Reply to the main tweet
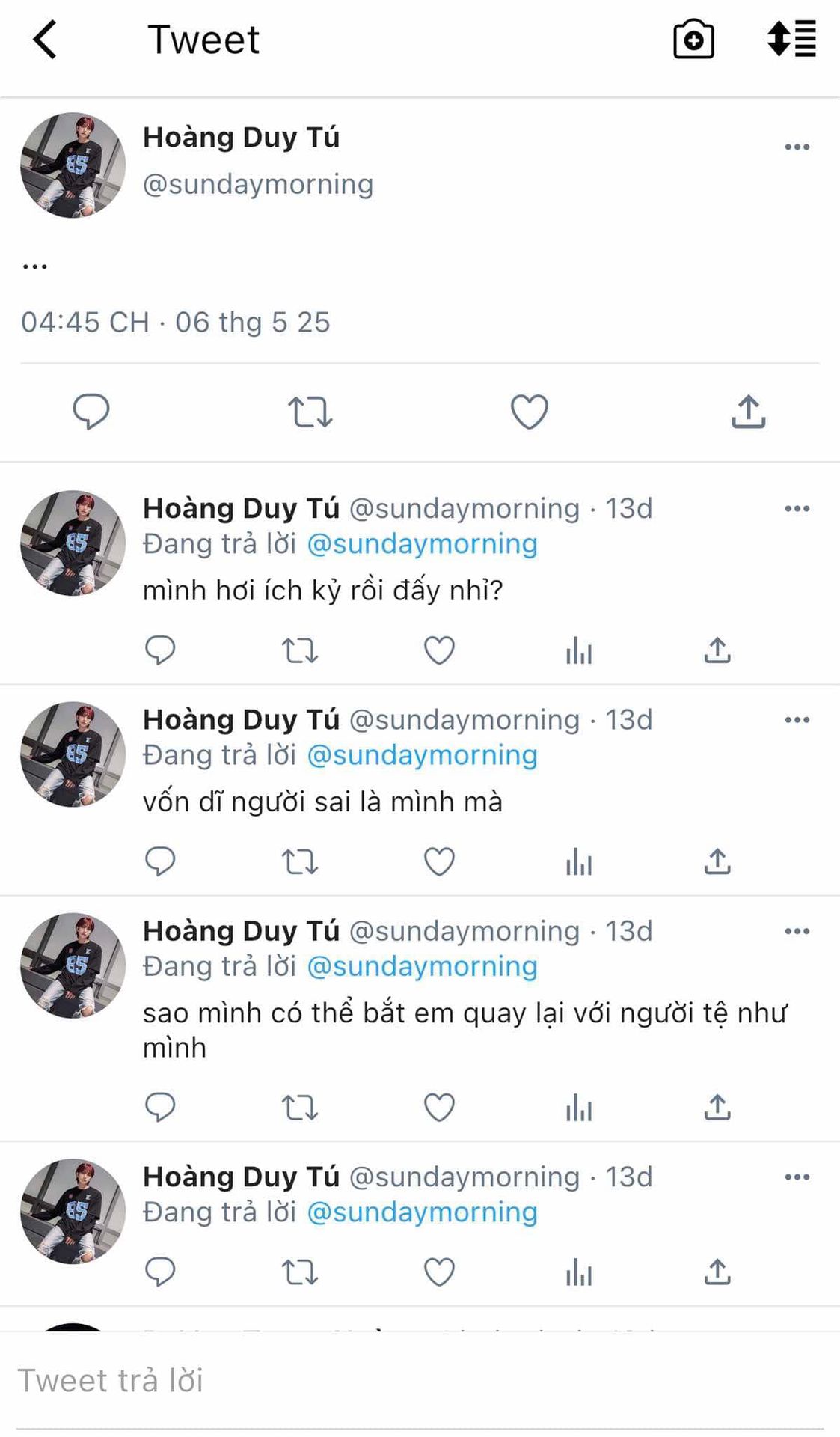 coord(91,412)
